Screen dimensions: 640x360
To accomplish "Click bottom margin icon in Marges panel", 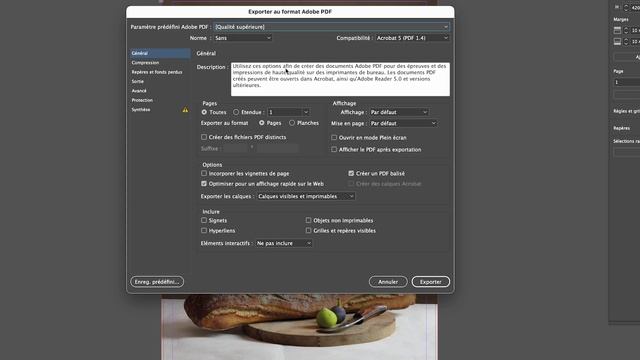I will (617, 42).
